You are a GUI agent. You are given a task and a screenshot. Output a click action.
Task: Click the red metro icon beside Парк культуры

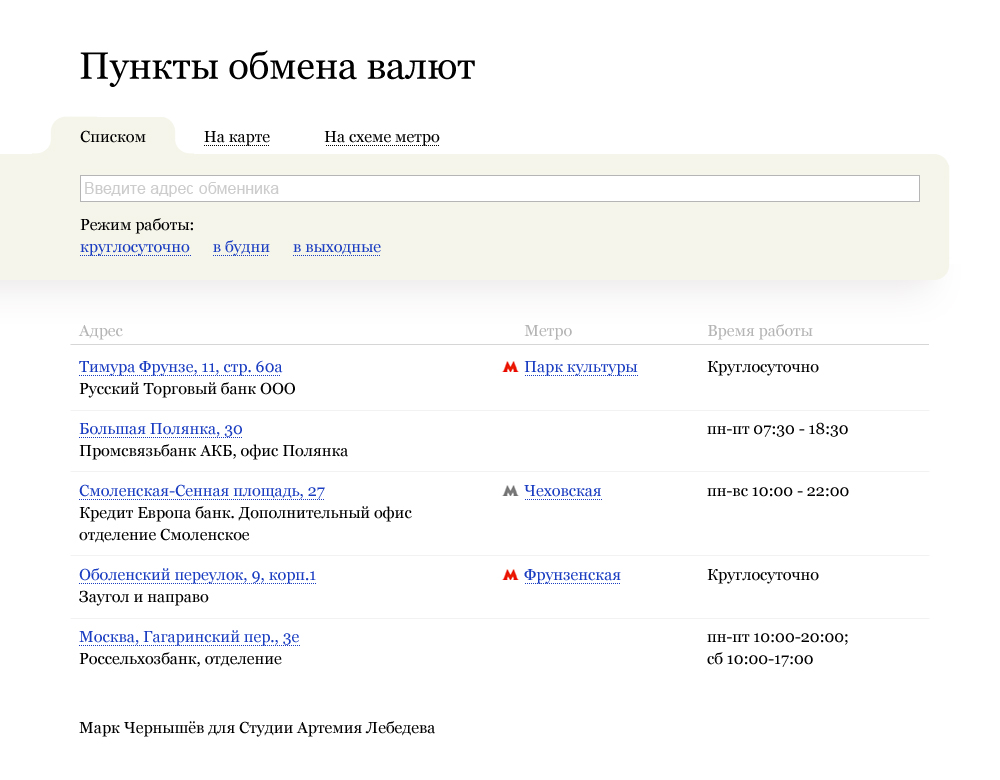click(510, 367)
